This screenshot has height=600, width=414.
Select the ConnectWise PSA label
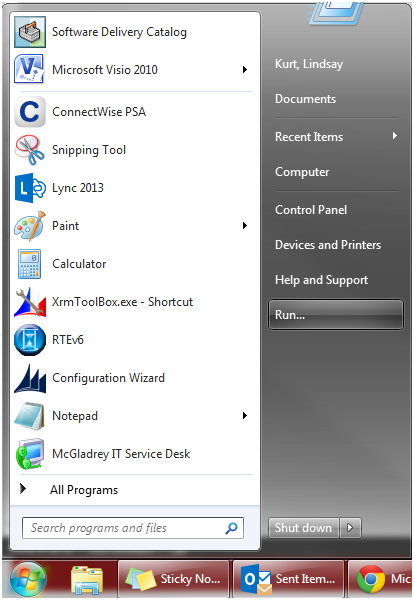99,112
